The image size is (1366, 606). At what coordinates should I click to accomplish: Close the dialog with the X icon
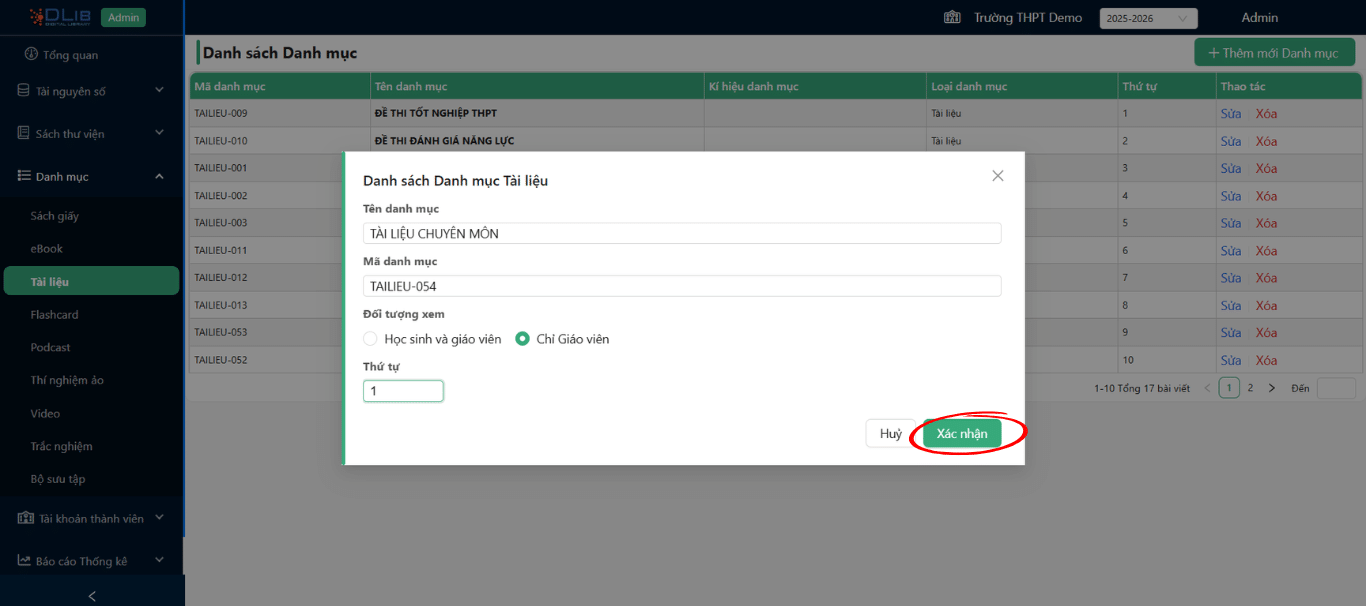click(x=997, y=176)
